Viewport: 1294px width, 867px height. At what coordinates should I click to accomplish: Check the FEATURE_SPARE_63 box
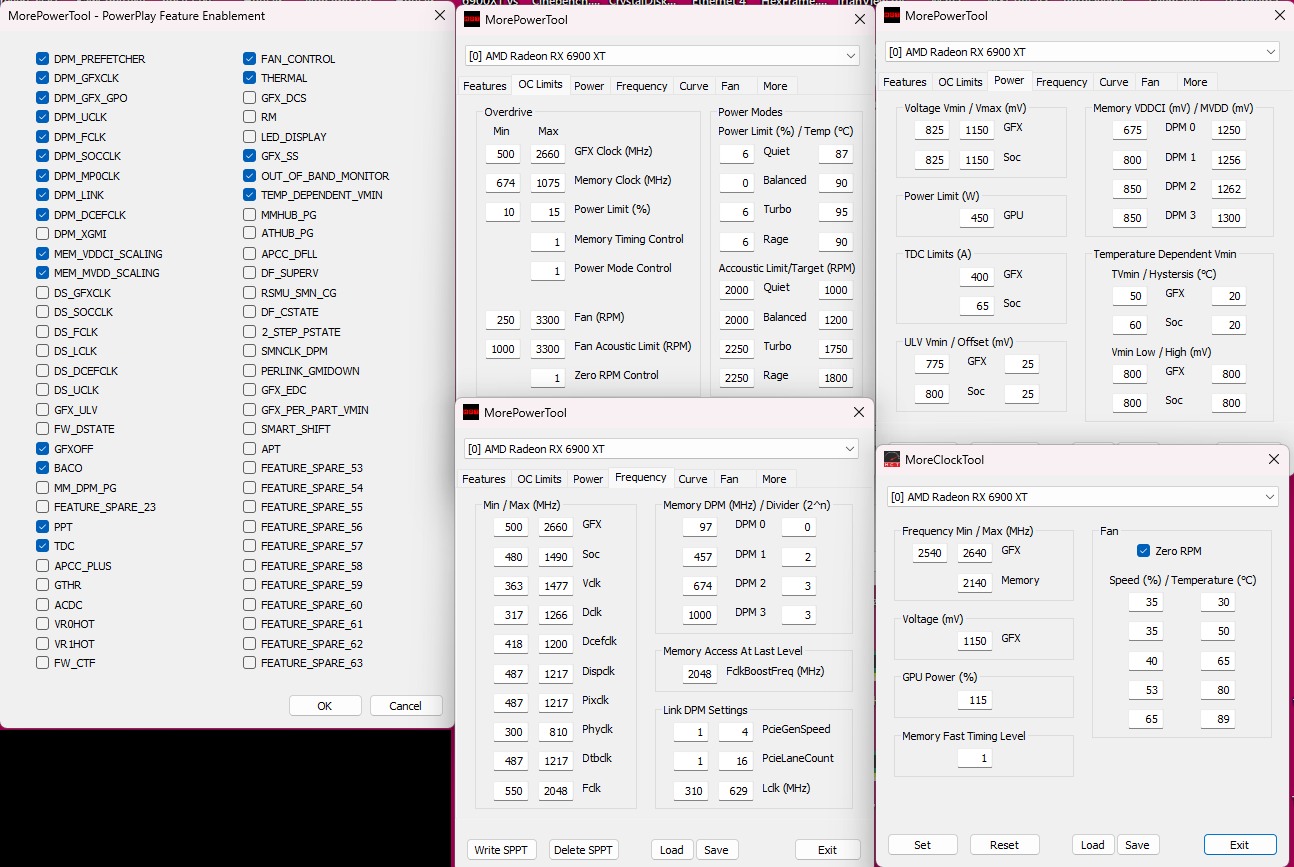[249, 663]
